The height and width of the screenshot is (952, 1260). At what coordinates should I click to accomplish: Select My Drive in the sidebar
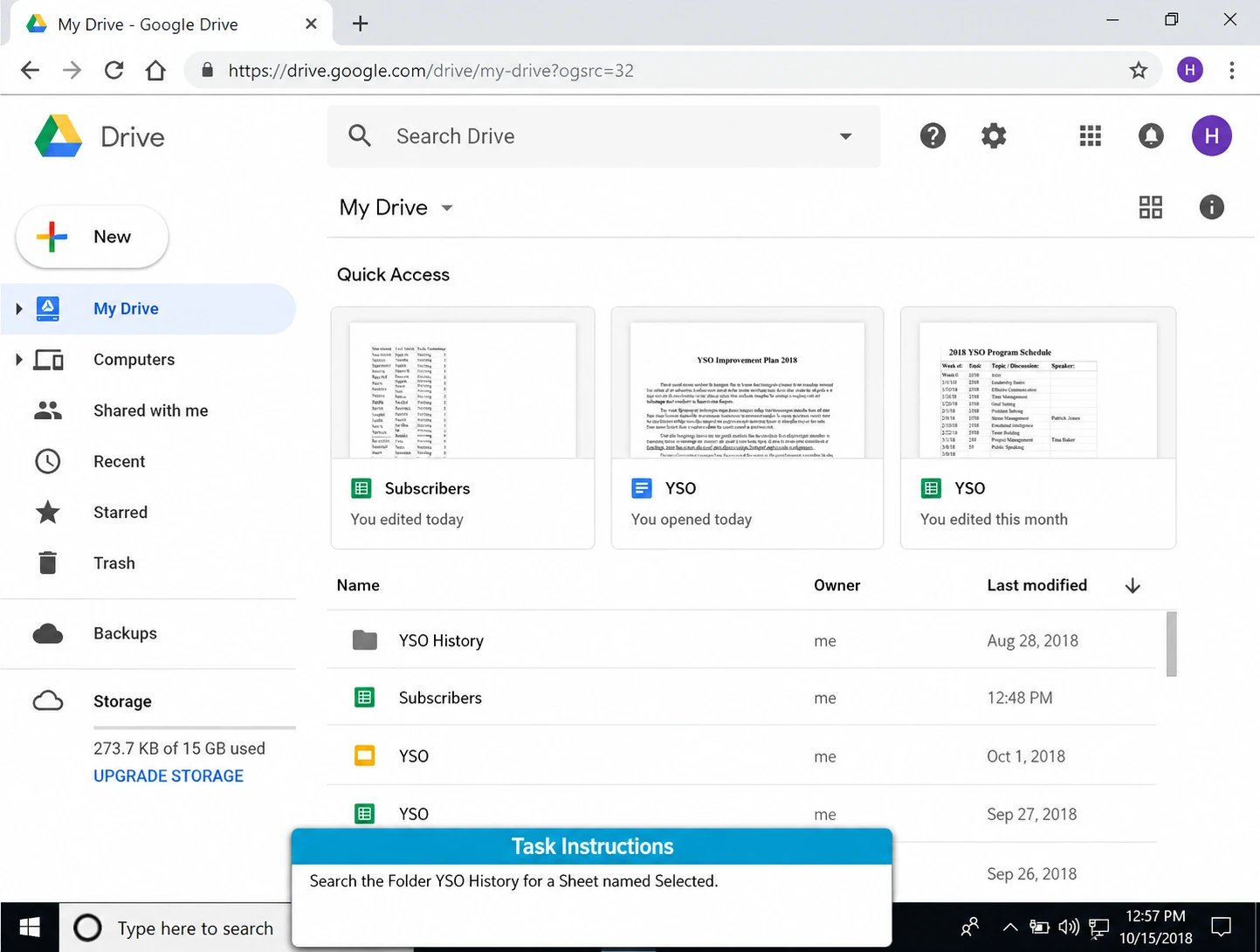tap(148, 308)
